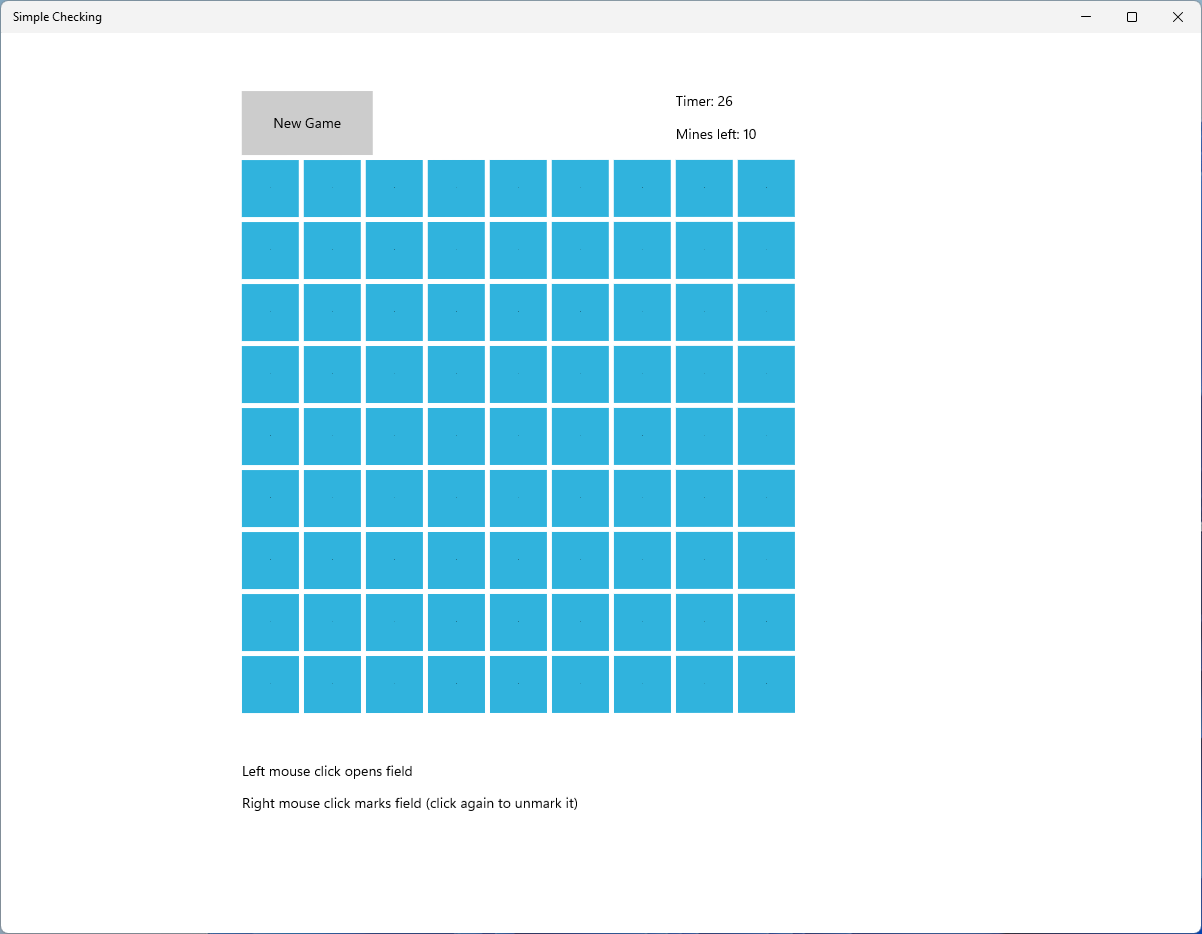Viewport: 1202px width, 934px height.
Task: Open the cell in row 9, column 5
Action: (x=518, y=684)
